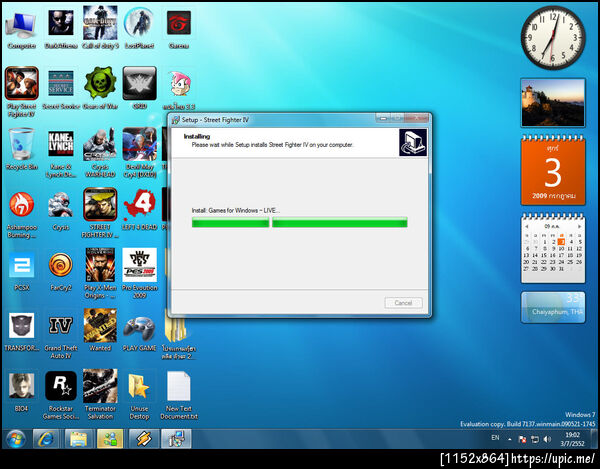Click the lighthouse slideshow gadget
This screenshot has height=469, width=600.
tap(553, 103)
